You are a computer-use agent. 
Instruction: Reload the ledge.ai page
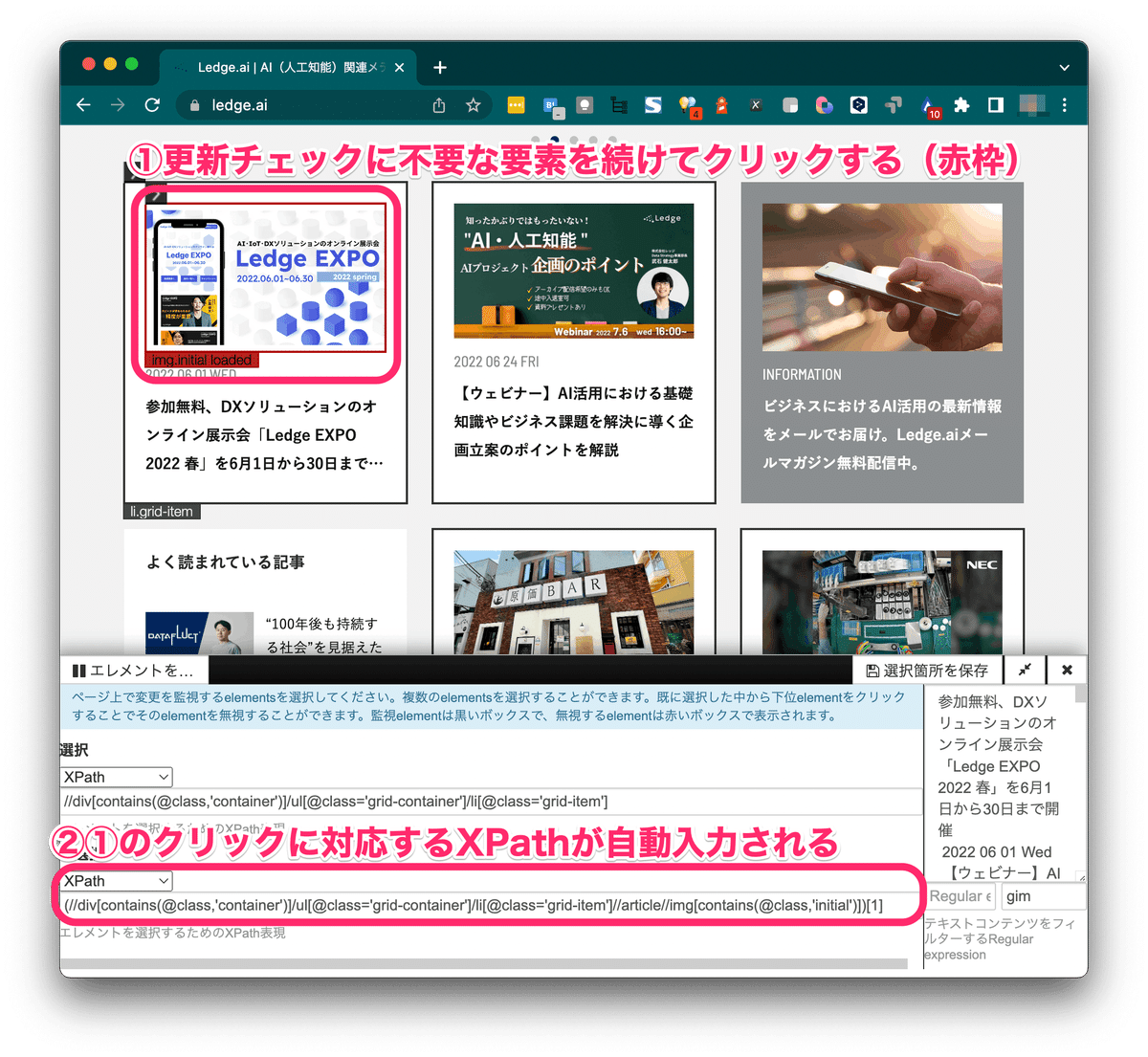coord(152,105)
